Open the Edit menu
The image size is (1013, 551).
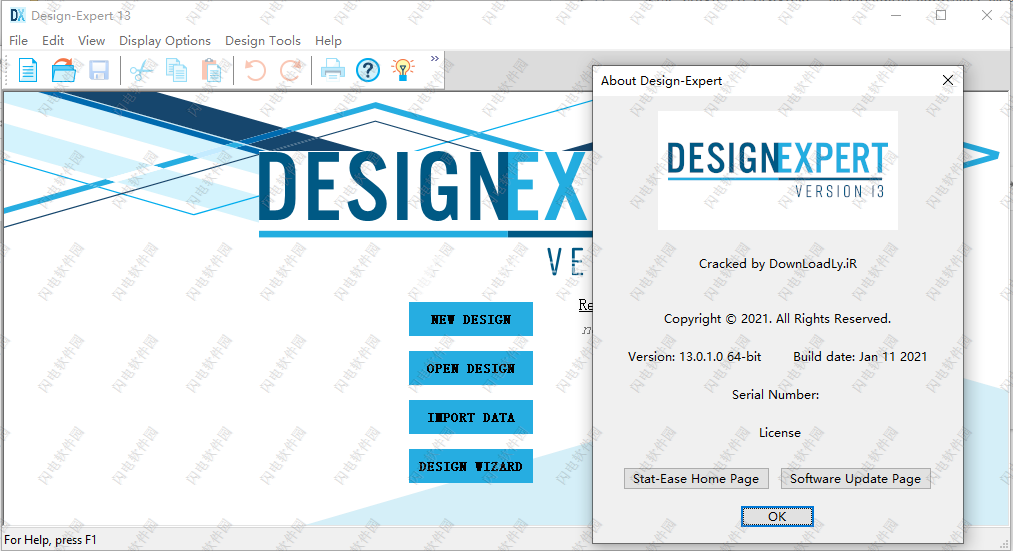[x=53, y=41]
